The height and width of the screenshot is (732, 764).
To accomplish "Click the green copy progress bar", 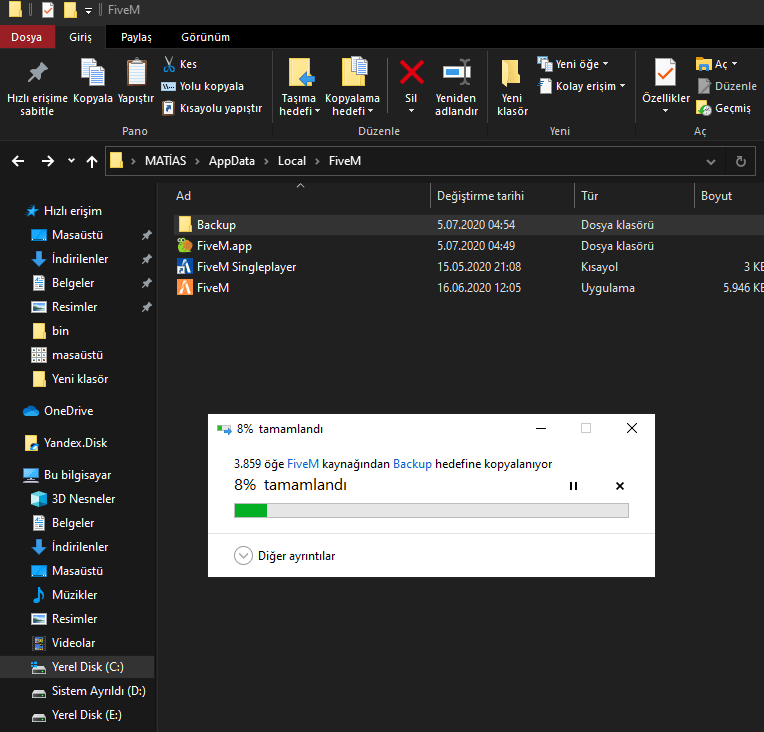I will 431,510.
